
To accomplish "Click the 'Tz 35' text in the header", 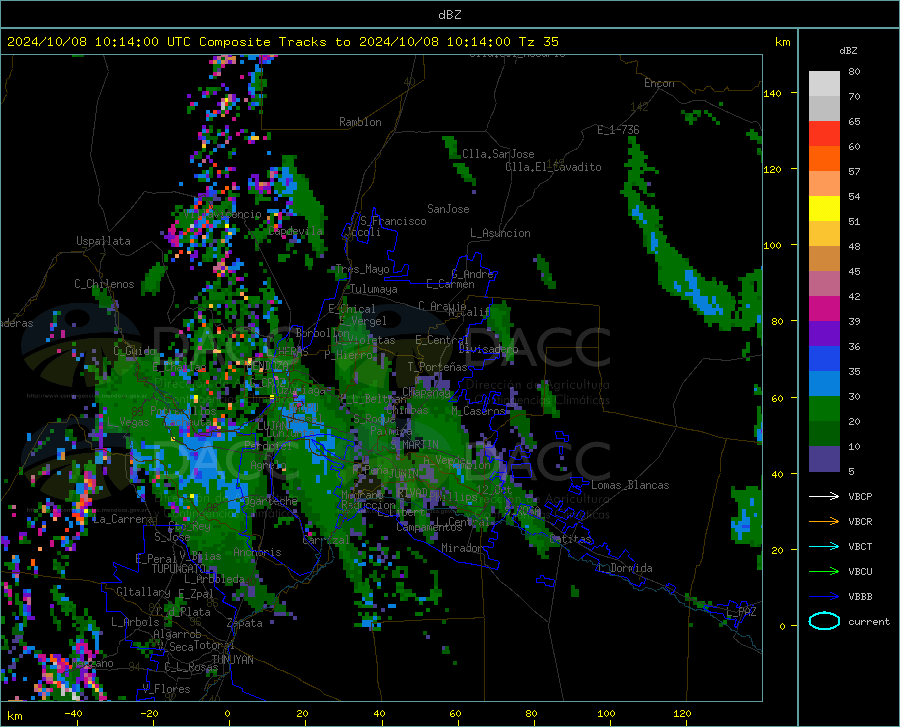I will click(x=538, y=42).
